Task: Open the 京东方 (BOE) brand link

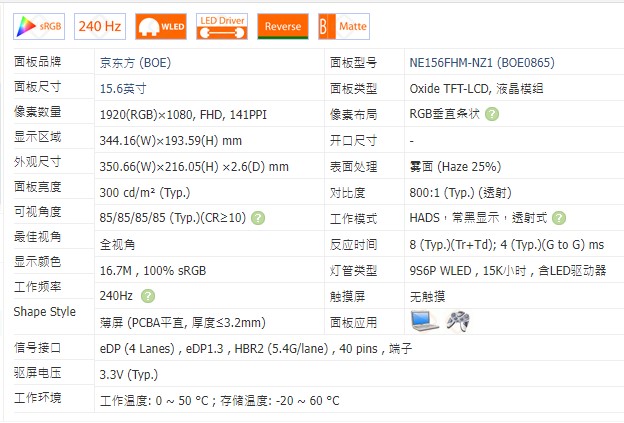Action: click(135, 63)
